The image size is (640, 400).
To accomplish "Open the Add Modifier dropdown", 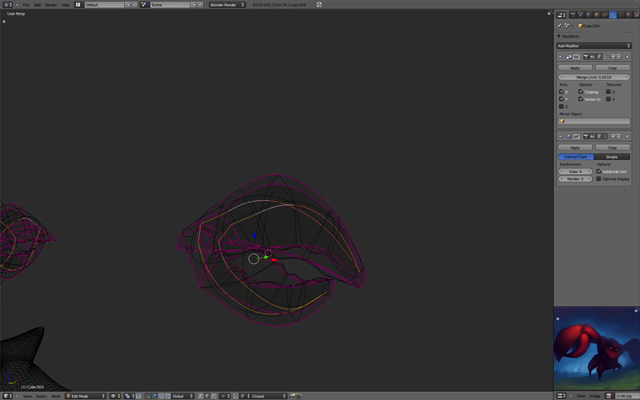I will [x=595, y=45].
